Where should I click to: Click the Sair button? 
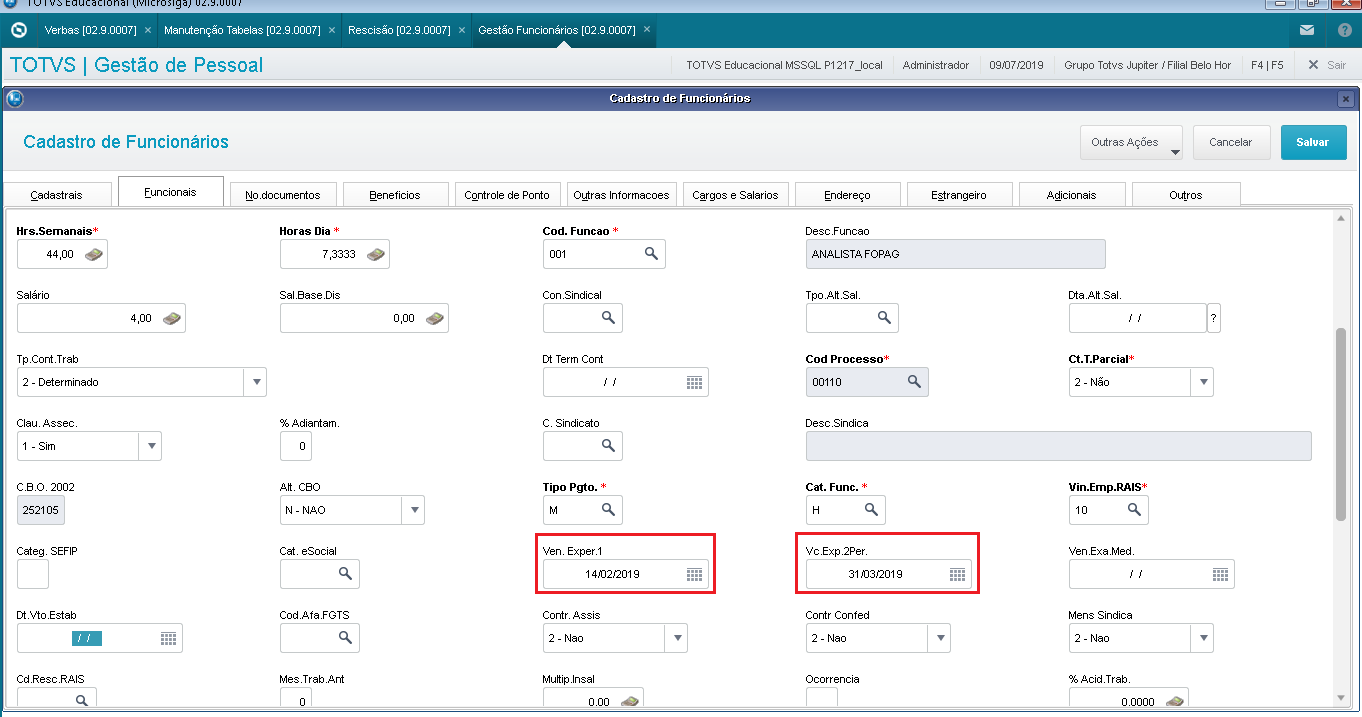click(x=1327, y=65)
